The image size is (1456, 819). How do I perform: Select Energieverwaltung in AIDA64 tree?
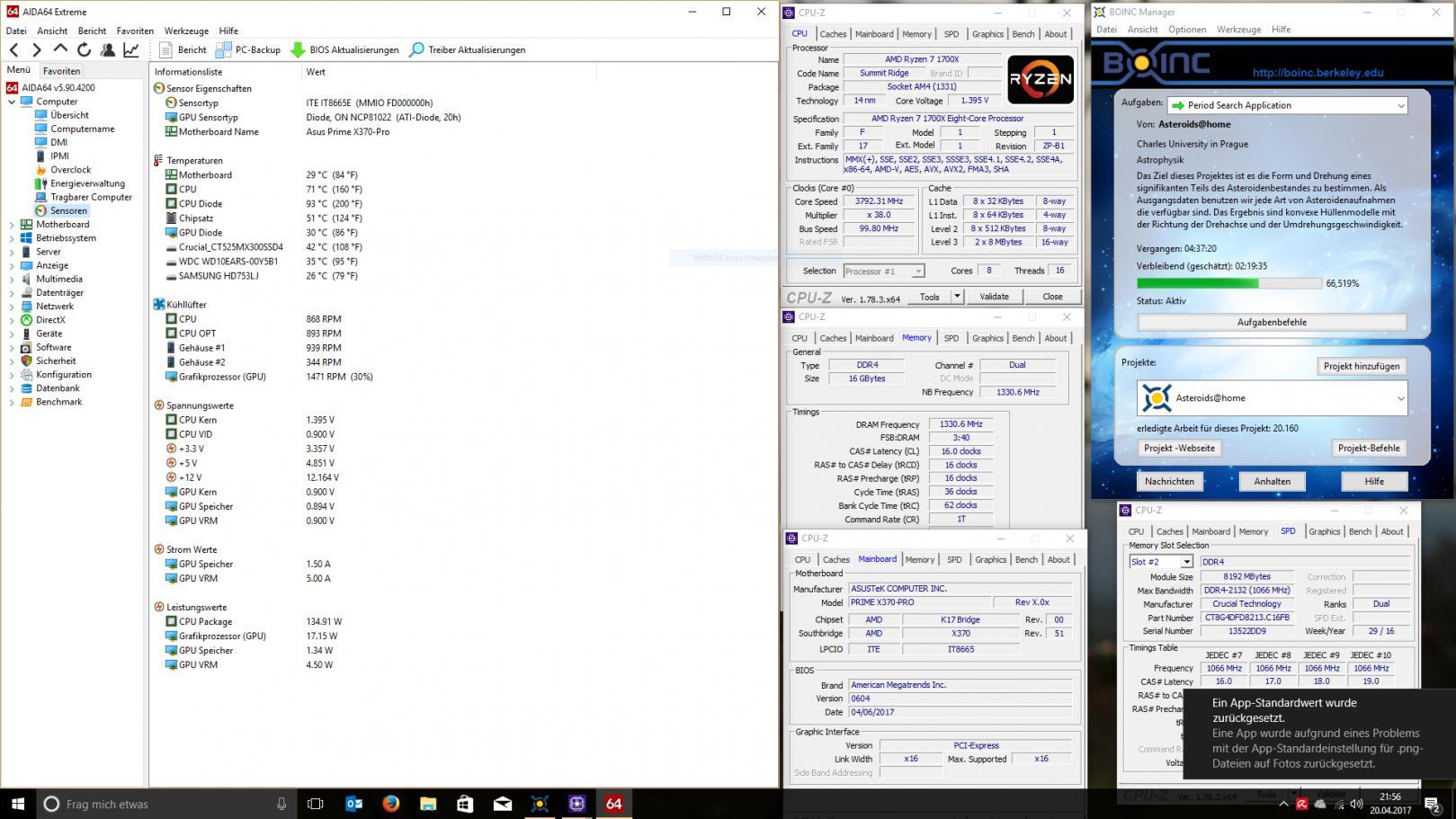pos(87,183)
